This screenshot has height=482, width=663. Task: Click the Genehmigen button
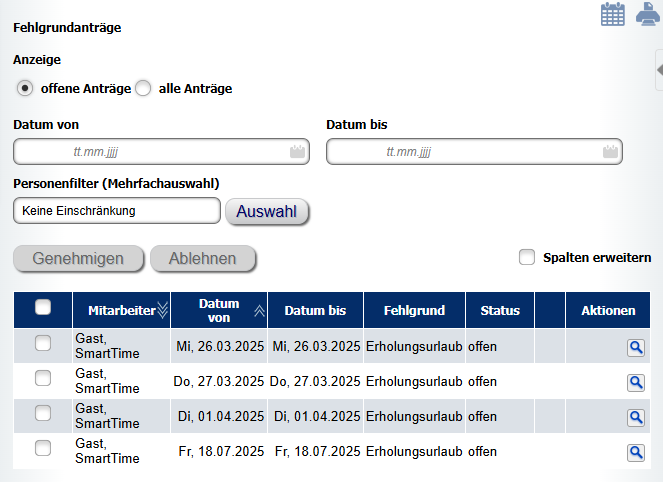[78, 258]
